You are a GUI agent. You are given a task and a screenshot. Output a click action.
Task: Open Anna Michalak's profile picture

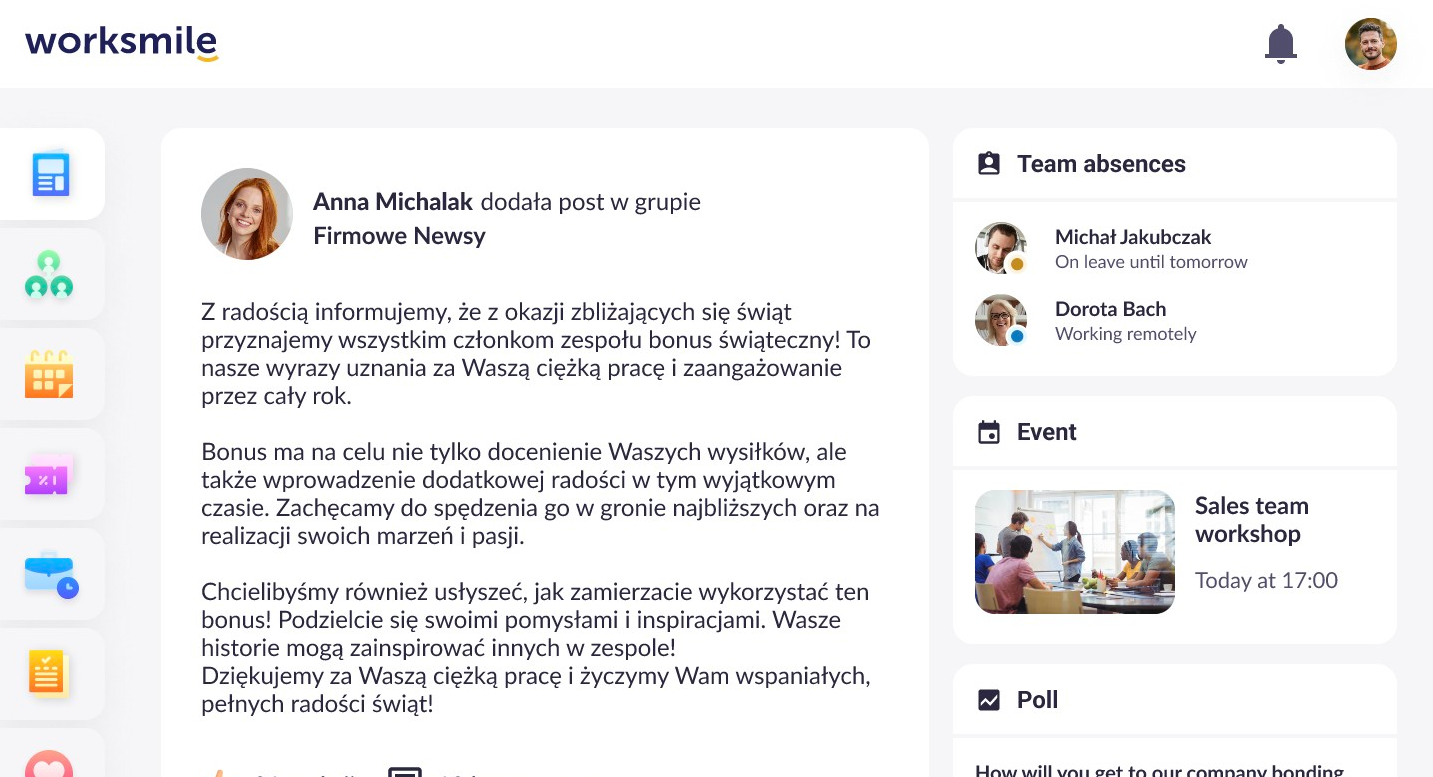pos(247,214)
